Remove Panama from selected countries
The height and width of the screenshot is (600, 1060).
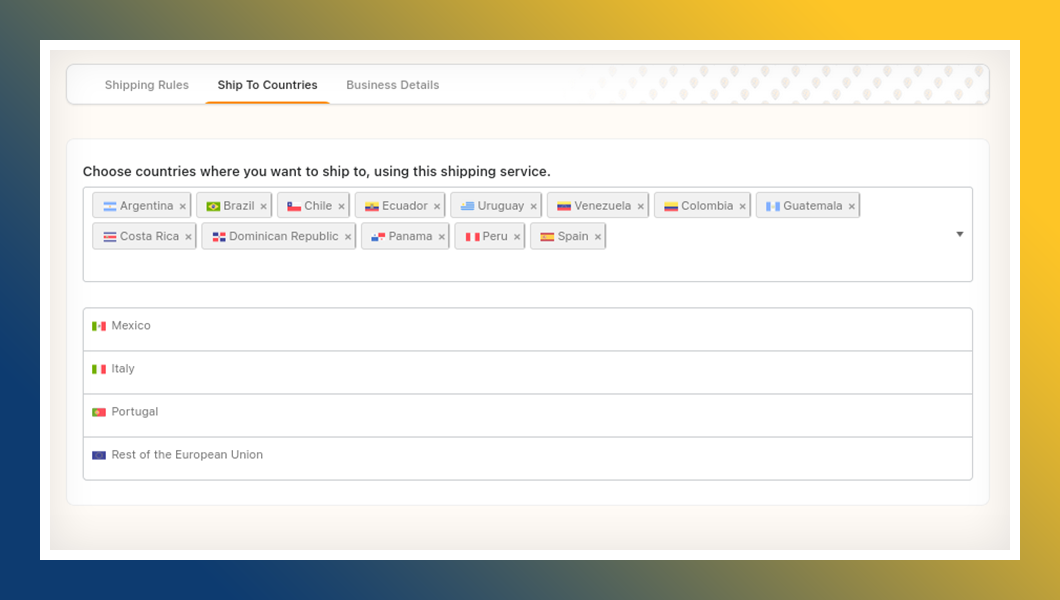441,236
